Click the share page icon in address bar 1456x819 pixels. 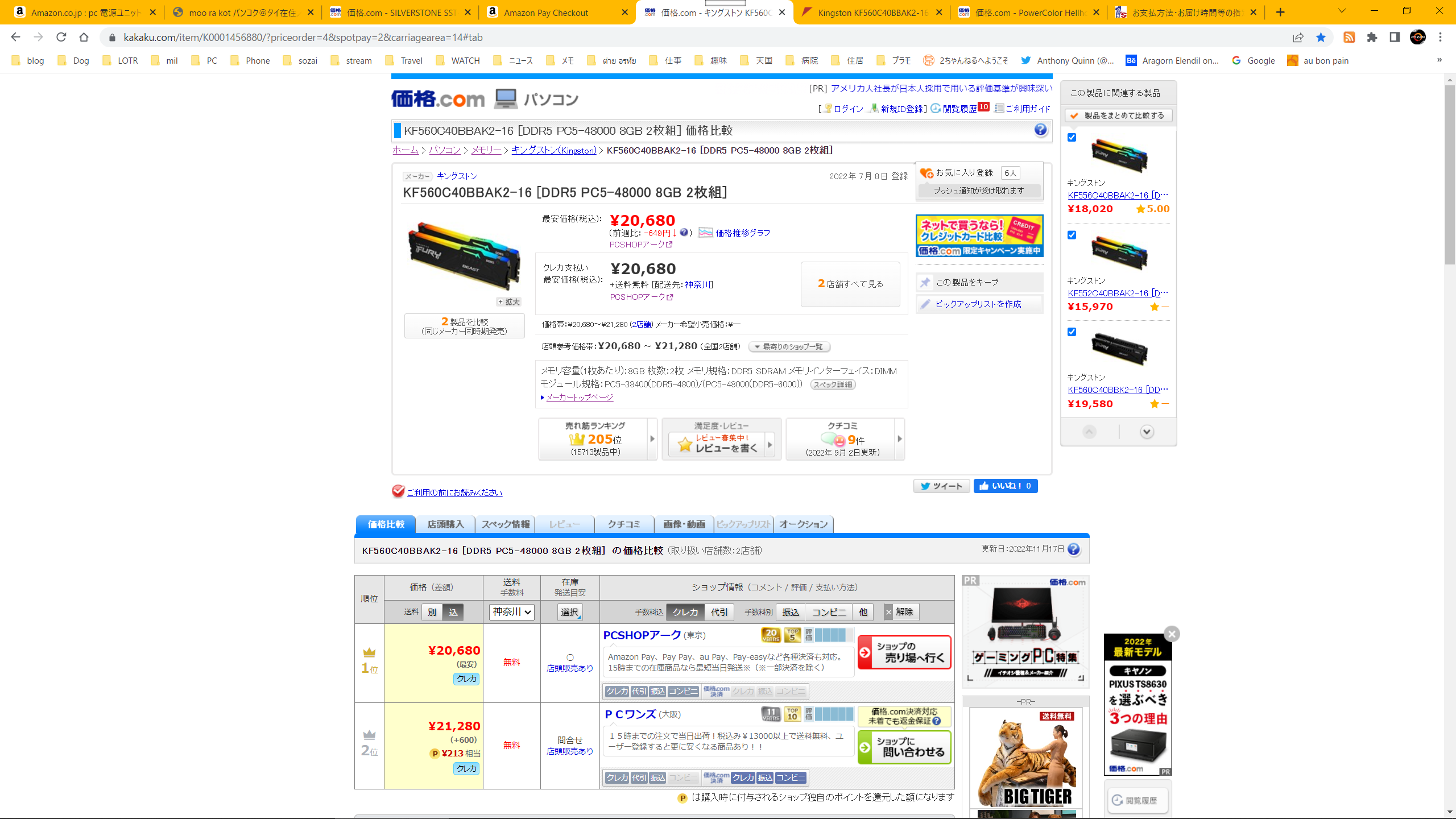click(1298, 37)
